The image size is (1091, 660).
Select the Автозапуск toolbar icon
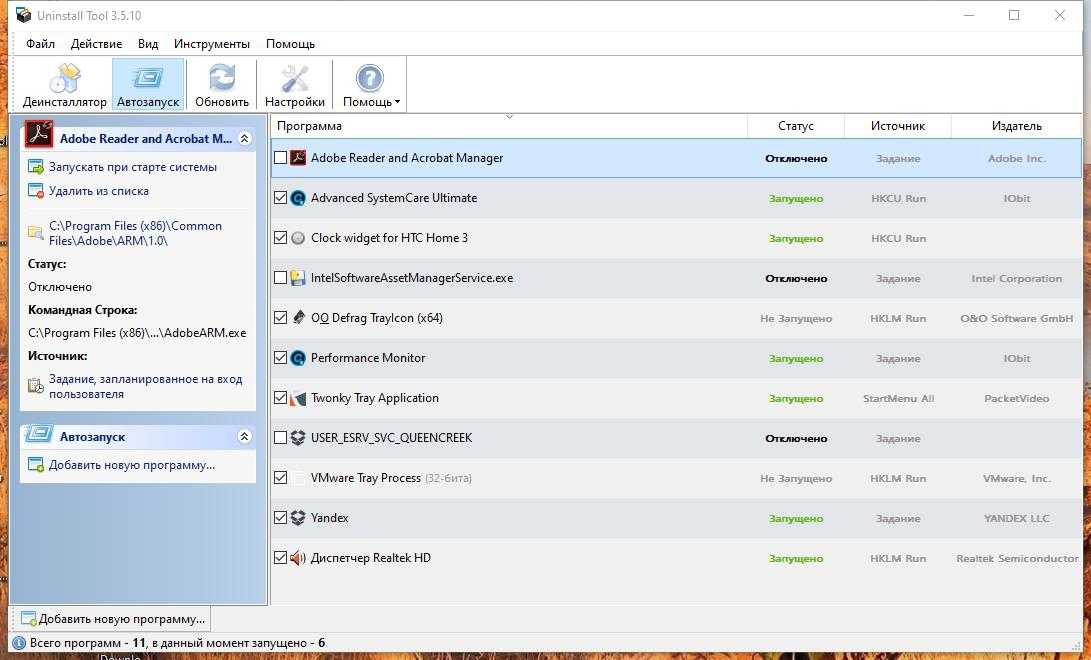148,77
